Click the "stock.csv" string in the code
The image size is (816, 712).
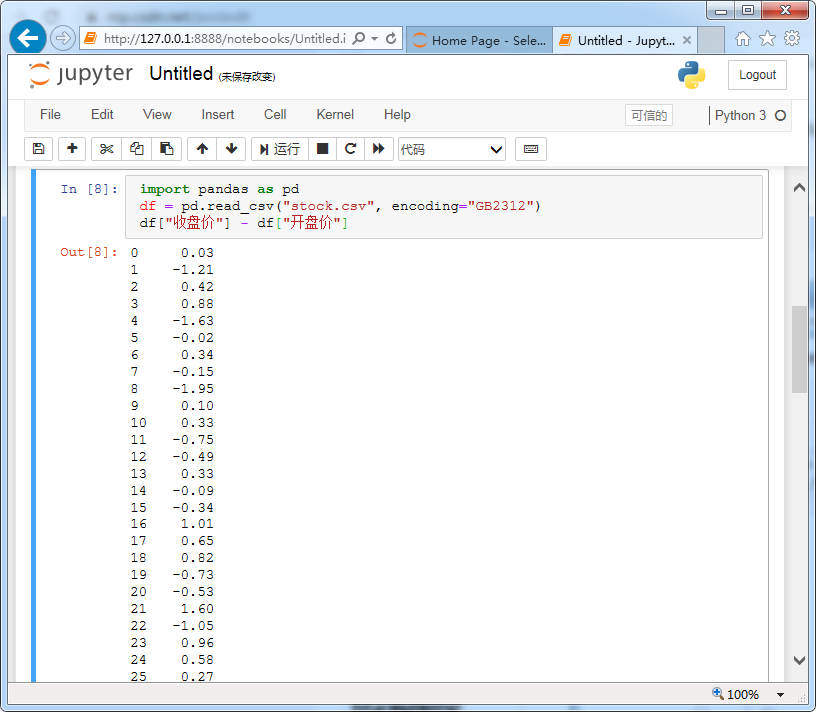[328, 206]
